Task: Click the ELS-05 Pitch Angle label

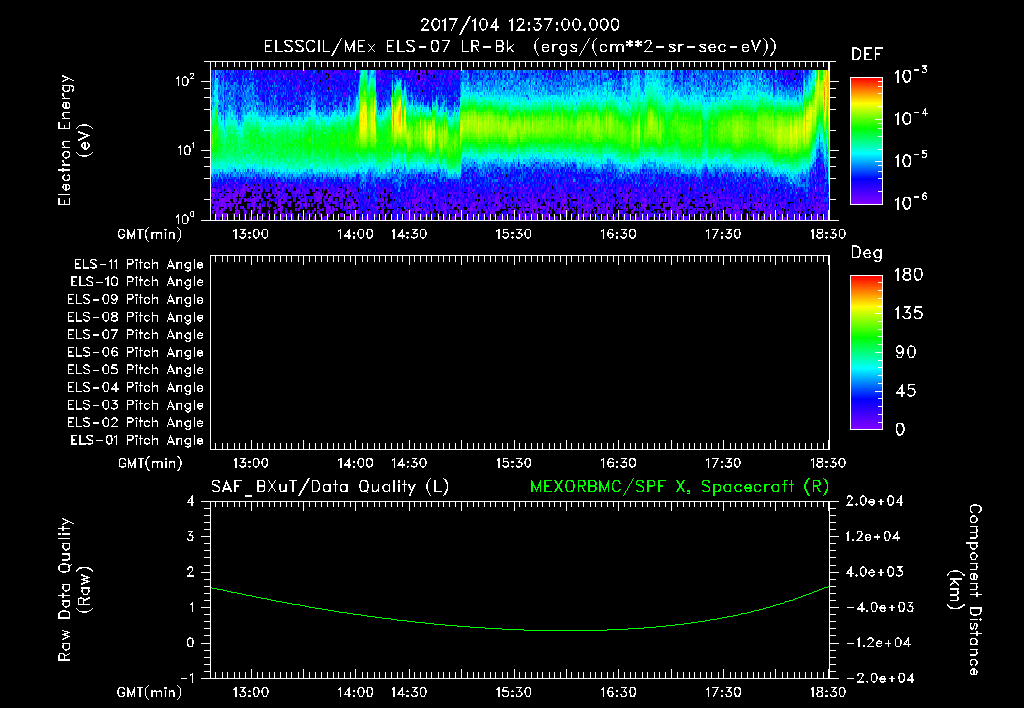Action: click(x=135, y=370)
